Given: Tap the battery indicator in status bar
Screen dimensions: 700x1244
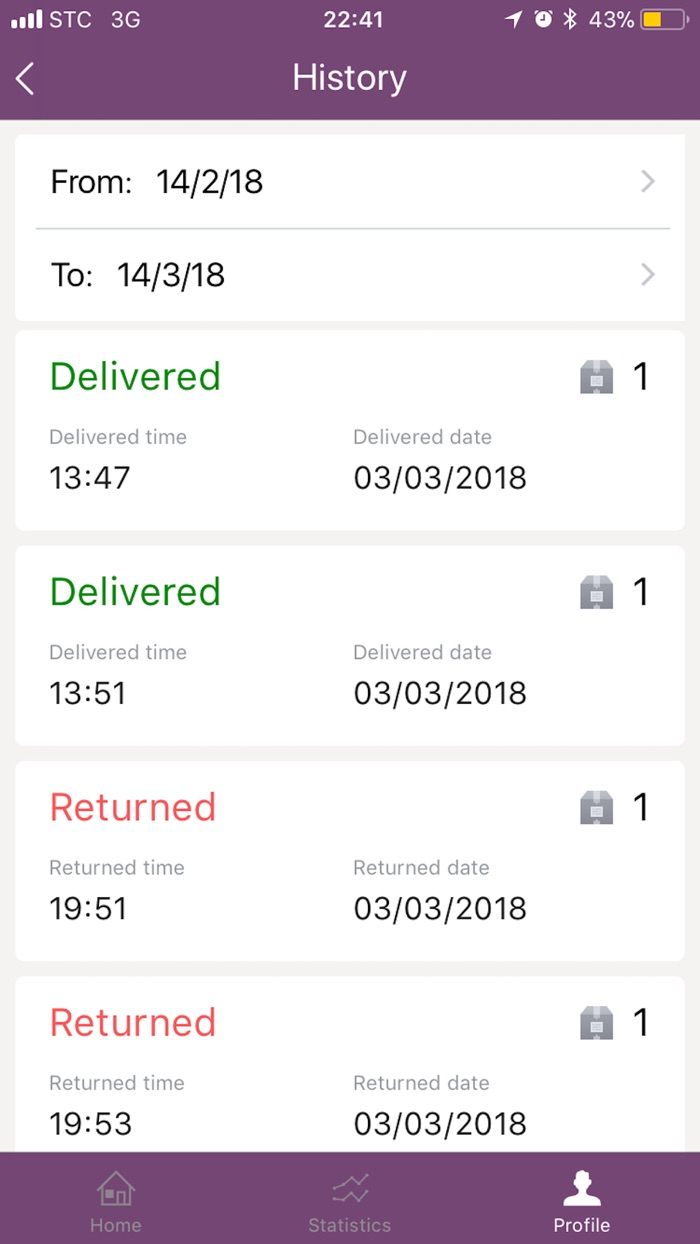Looking at the screenshot, I should click(664, 19).
